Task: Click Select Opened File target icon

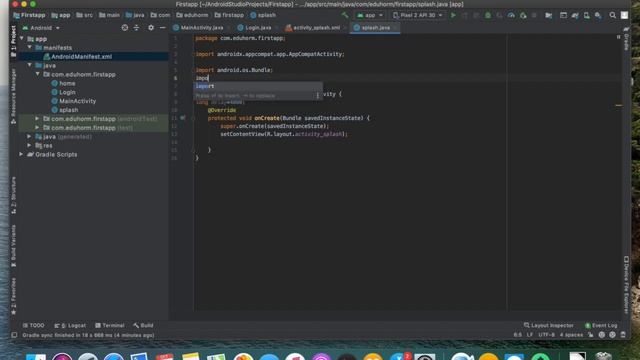Action: 124,28
